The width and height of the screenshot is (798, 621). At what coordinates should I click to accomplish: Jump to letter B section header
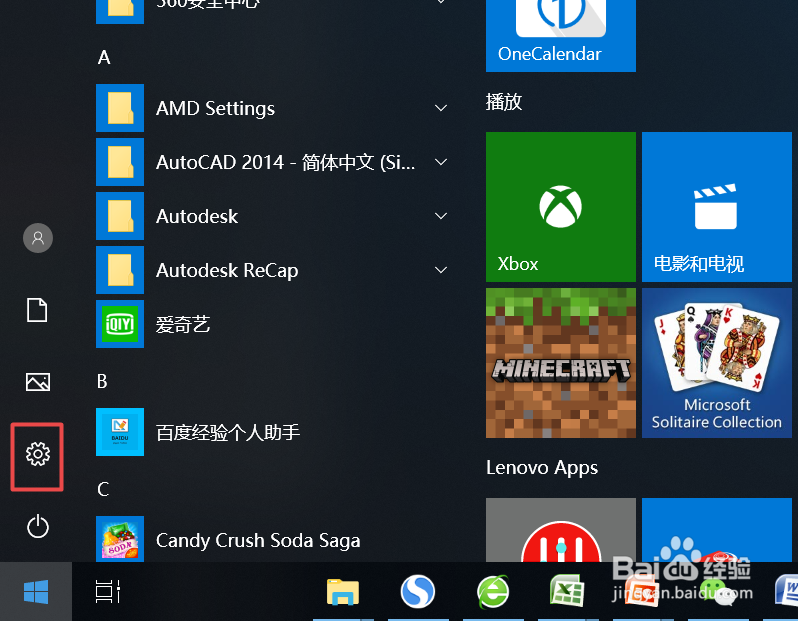point(102,381)
